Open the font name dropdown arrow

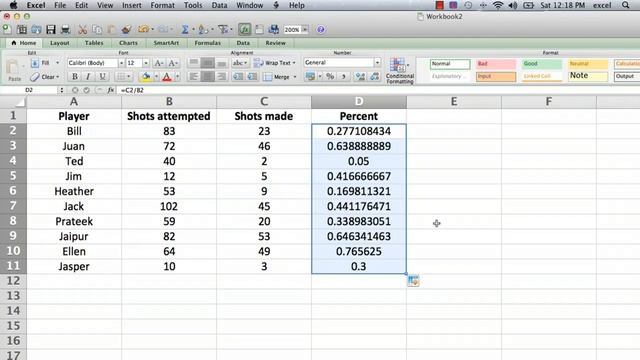click(121, 63)
